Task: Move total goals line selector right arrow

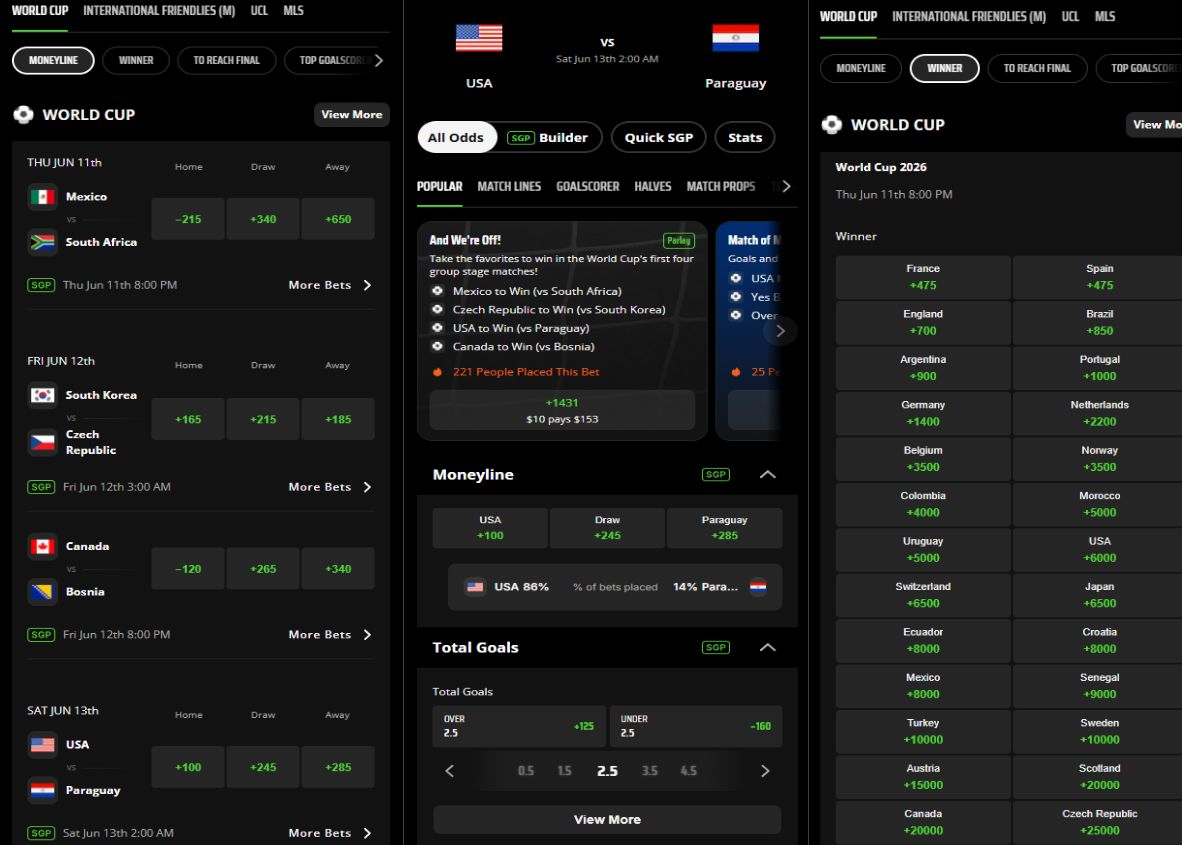Action: (x=765, y=770)
